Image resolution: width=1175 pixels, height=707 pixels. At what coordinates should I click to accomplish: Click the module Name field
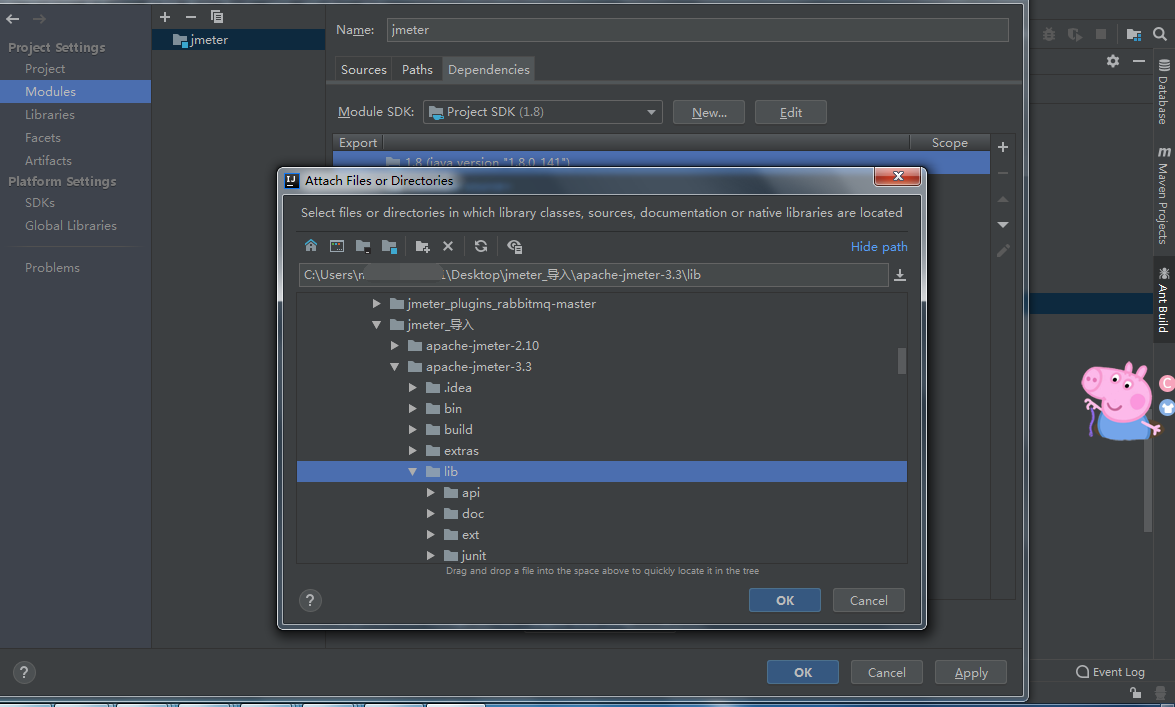tap(698, 30)
